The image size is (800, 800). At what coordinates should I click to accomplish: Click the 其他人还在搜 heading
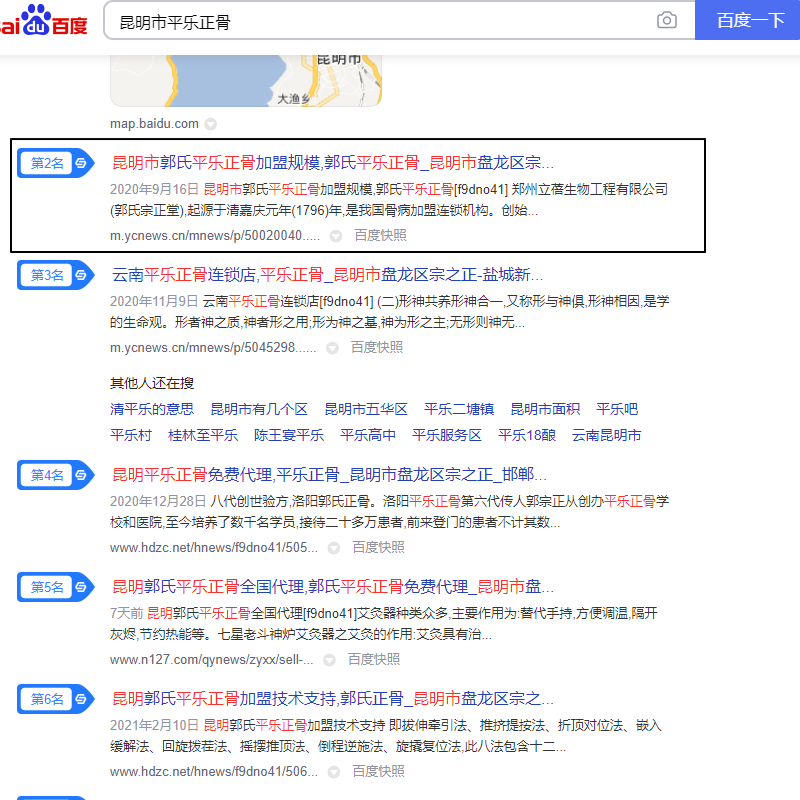152,383
